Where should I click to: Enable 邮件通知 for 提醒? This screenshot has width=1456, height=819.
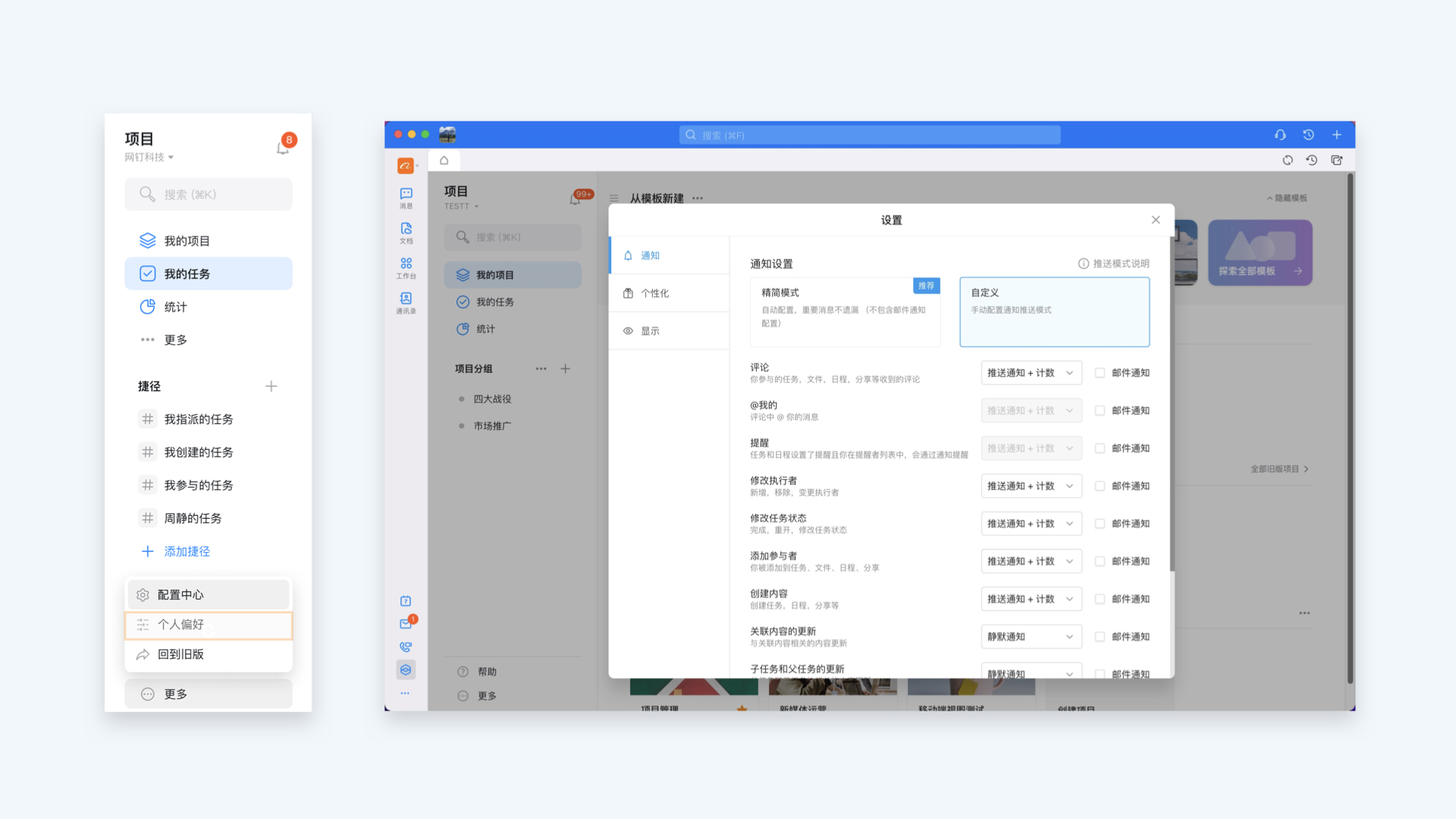tap(1100, 448)
